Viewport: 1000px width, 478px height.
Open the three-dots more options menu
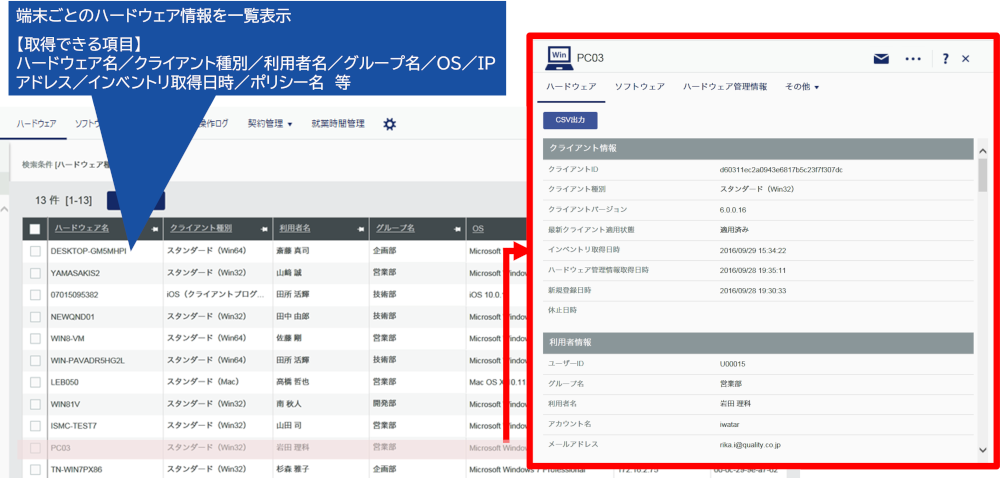[913, 59]
